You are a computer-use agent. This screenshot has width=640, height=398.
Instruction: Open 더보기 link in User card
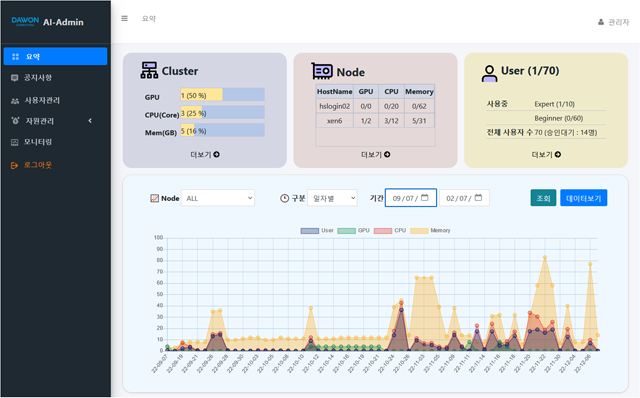[x=546, y=154]
